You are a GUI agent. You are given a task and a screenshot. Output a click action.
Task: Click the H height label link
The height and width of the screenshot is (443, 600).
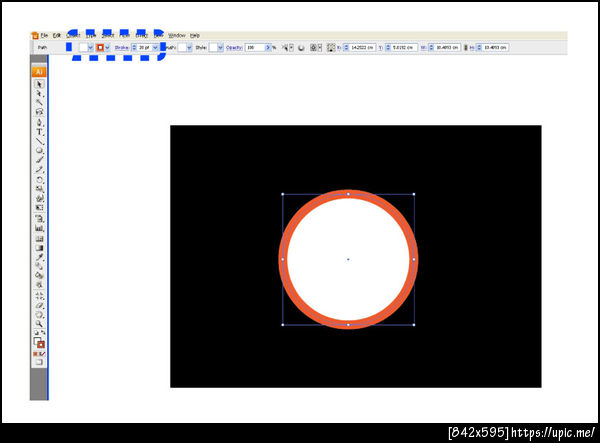point(472,48)
